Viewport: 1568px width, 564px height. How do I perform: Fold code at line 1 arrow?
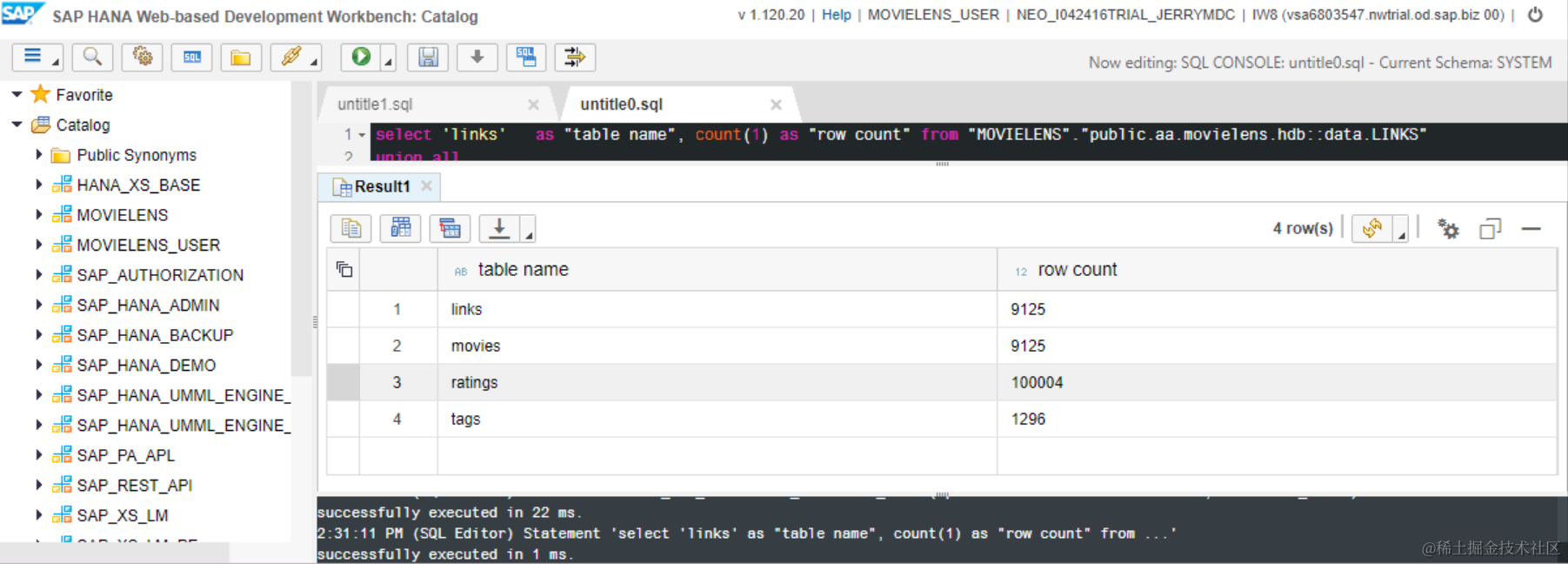click(x=362, y=135)
